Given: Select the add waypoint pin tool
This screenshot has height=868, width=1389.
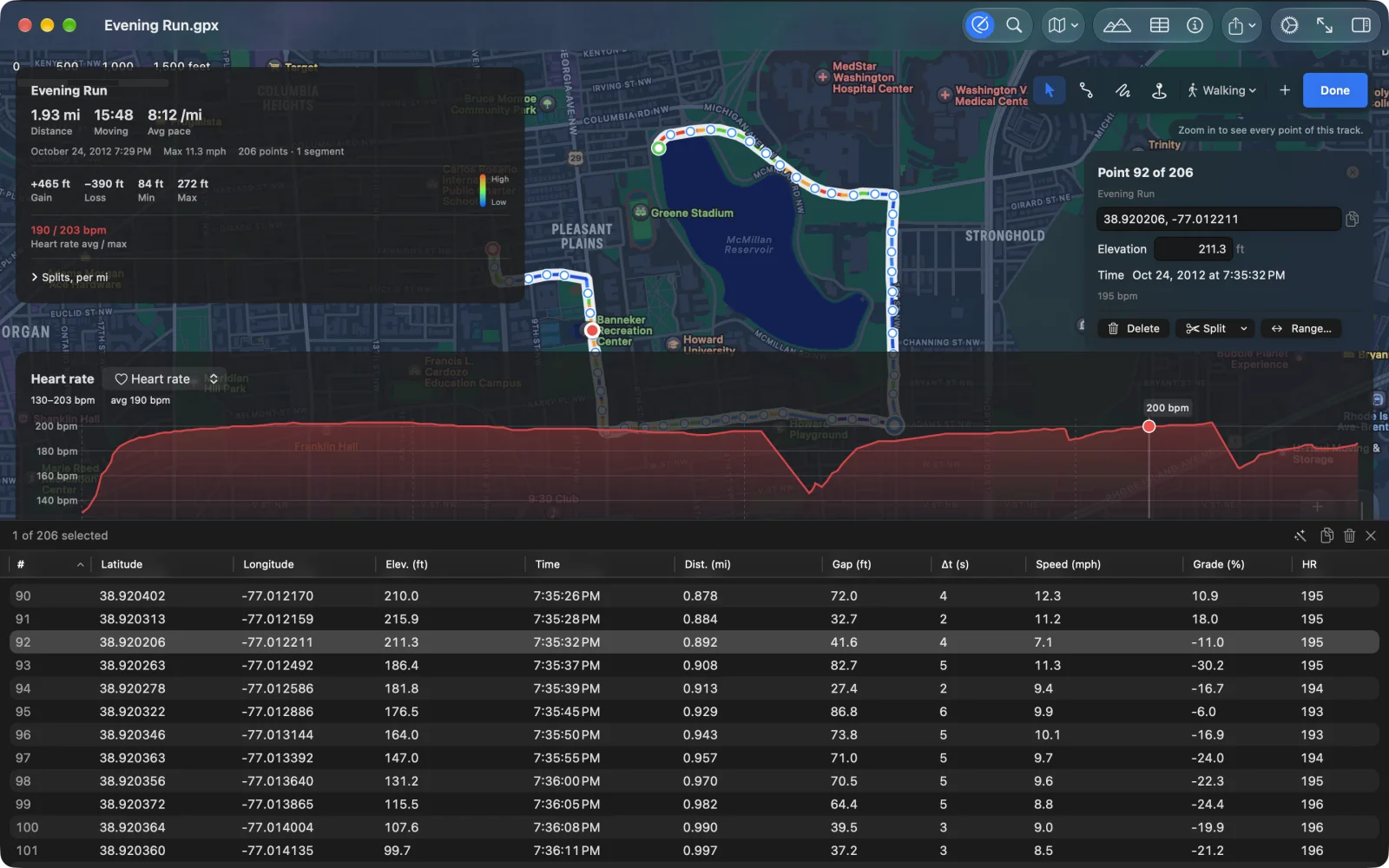Looking at the screenshot, I should tap(1159, 90).
